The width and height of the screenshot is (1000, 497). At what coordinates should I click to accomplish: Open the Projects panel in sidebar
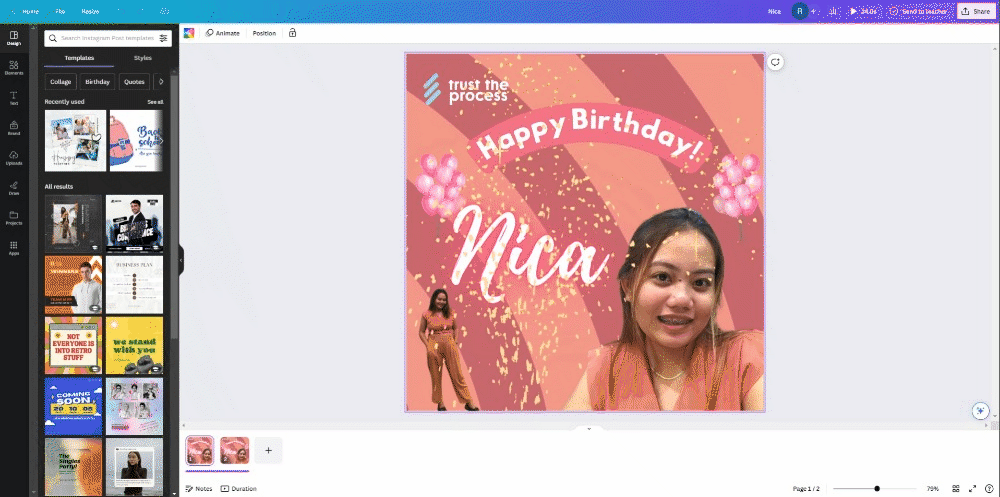pyautogui.click(x=13, y=218)
